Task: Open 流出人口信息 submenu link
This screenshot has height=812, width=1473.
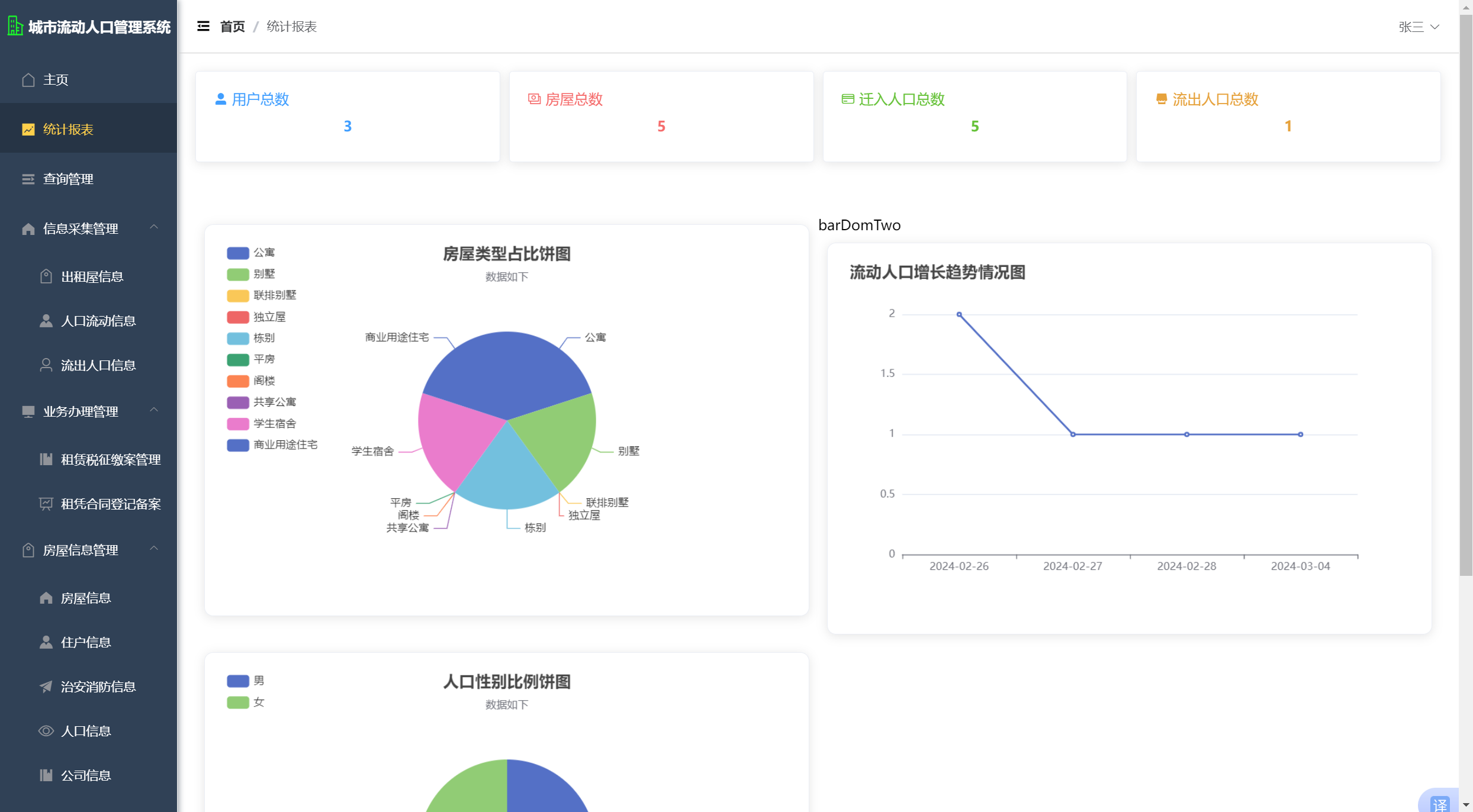Action: pos(88,365)
